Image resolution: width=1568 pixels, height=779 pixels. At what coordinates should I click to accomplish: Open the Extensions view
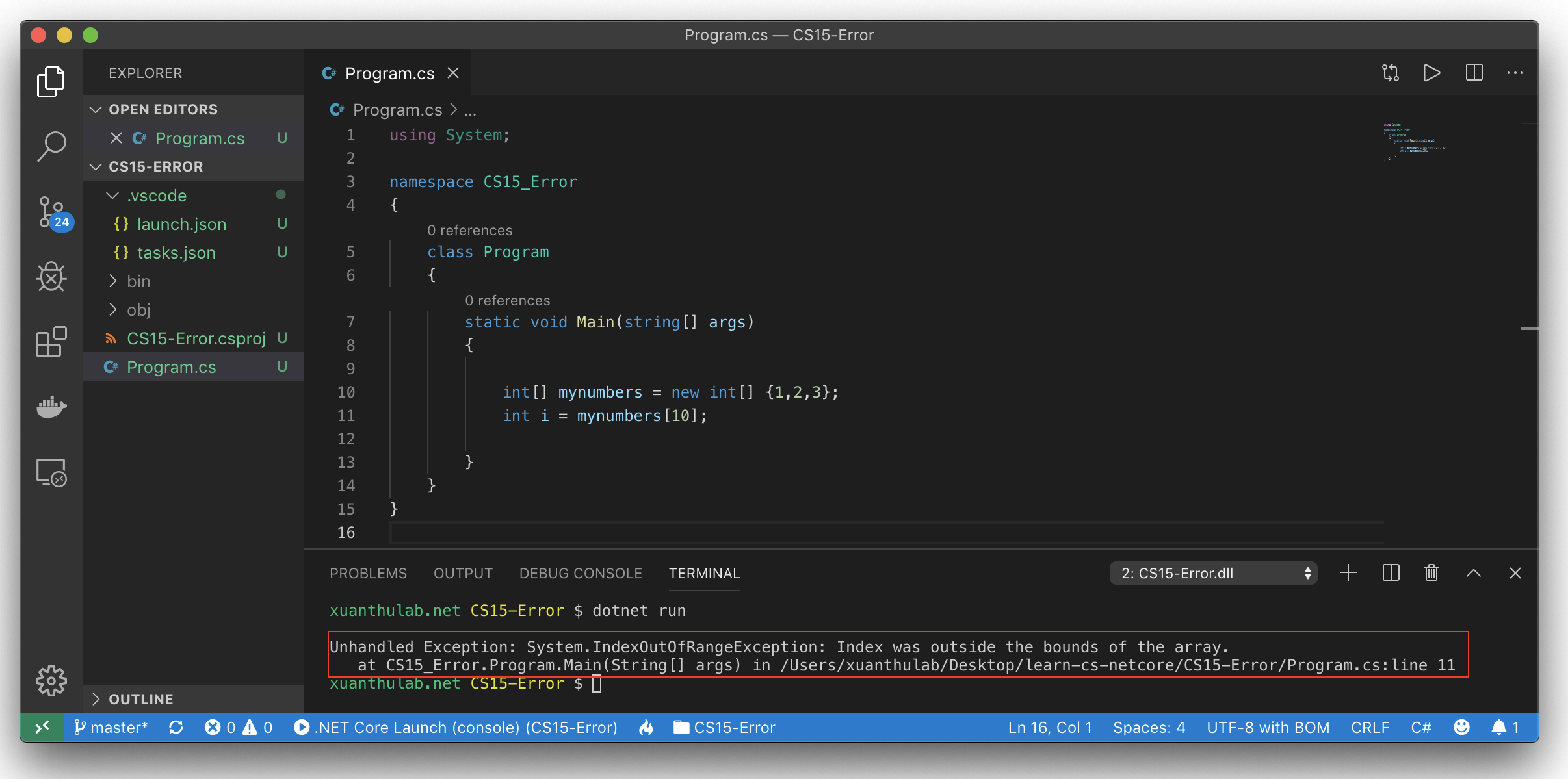point(51,342)
